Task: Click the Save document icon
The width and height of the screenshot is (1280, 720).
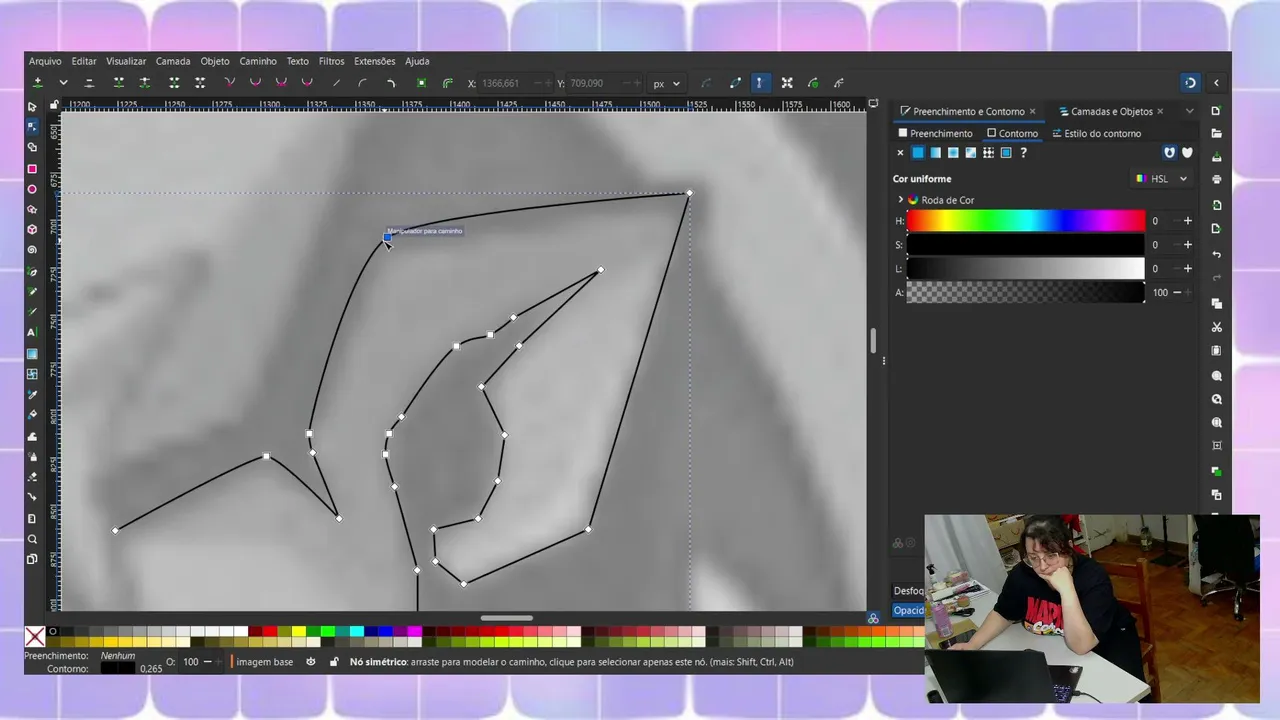Action: click(x=1216, y=157)
